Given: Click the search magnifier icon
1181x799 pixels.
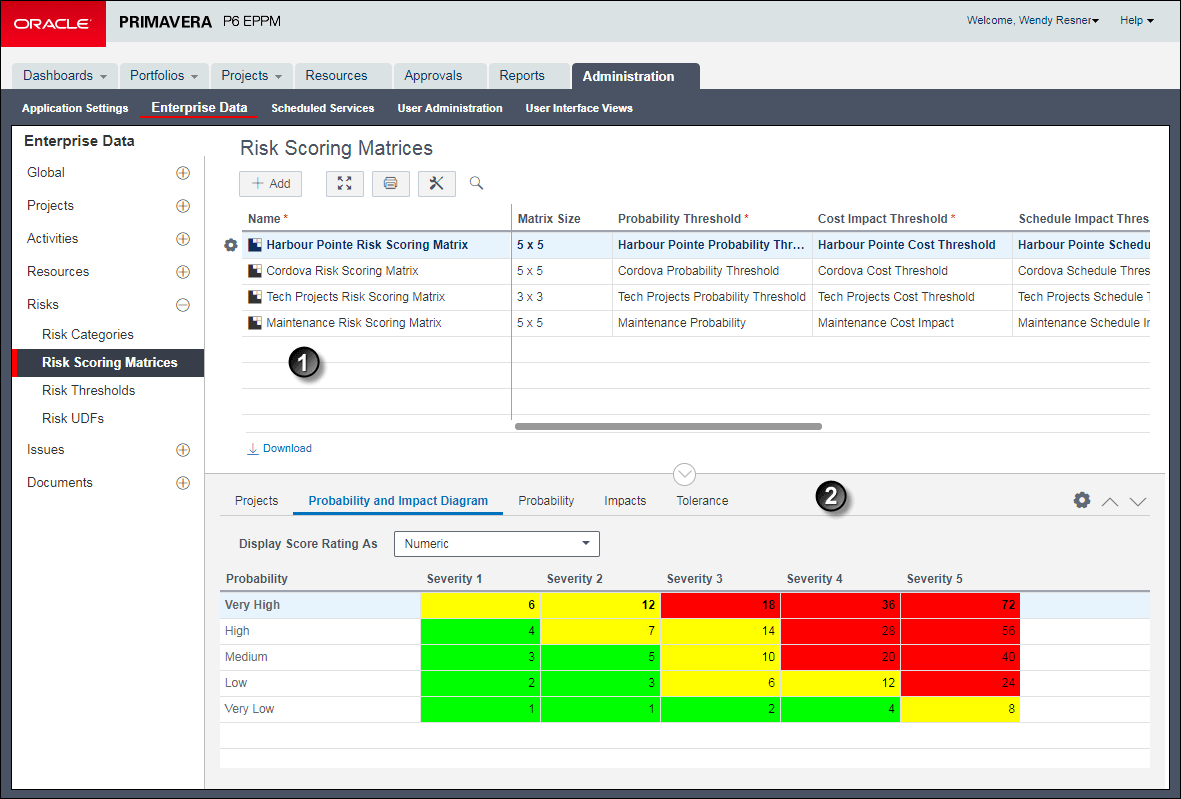Looking at the screenshot, I should point(477,183).
